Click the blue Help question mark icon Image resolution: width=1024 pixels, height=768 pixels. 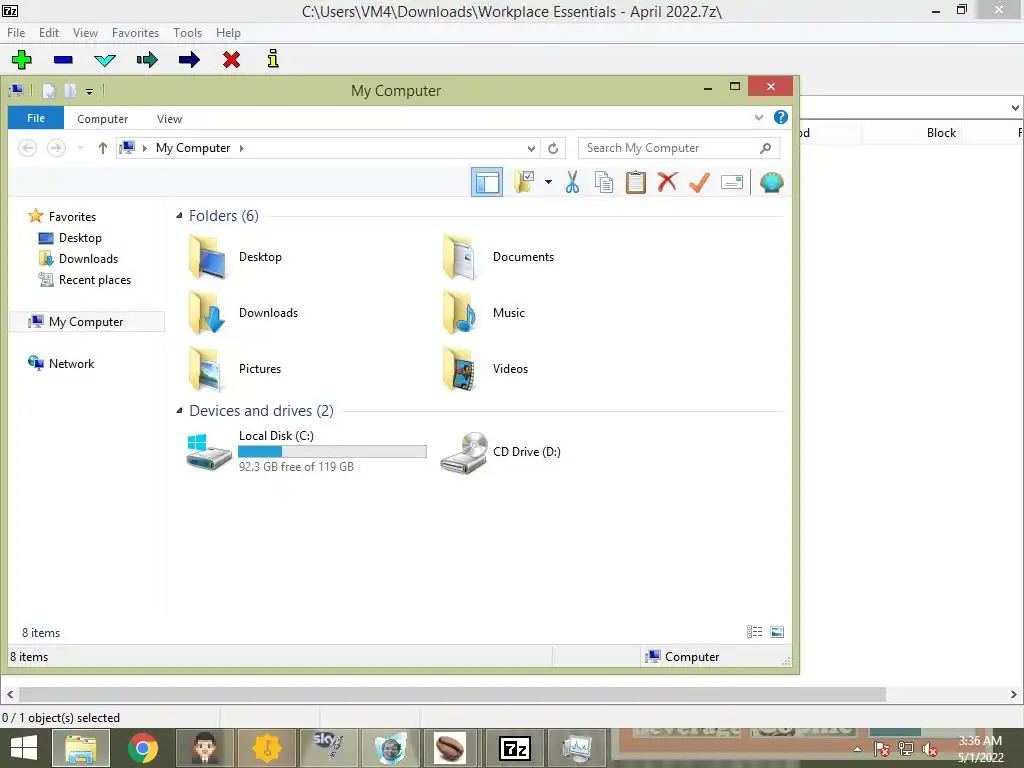[x=780, y=117]
